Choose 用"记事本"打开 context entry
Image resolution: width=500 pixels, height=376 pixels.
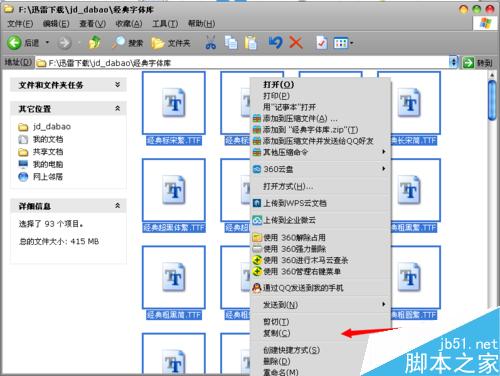pos(320,107)
